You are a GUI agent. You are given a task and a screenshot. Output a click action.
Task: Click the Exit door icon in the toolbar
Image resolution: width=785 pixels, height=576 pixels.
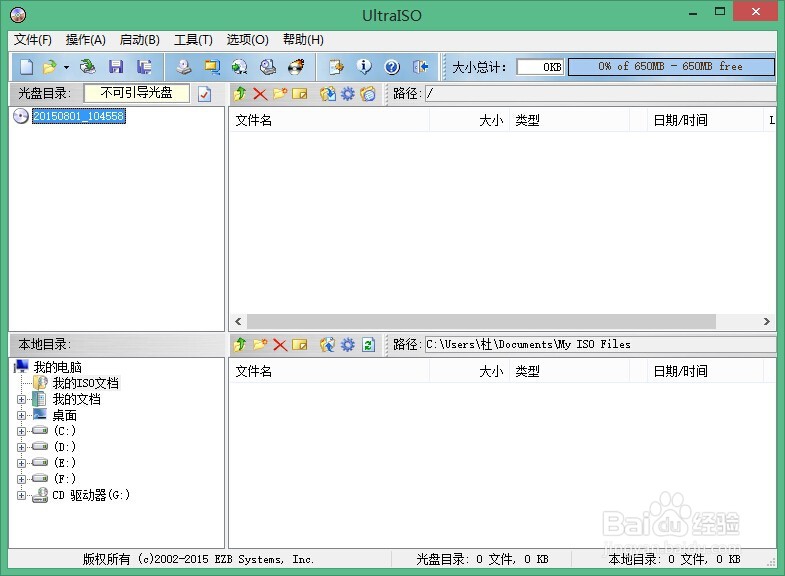[420, 67]
